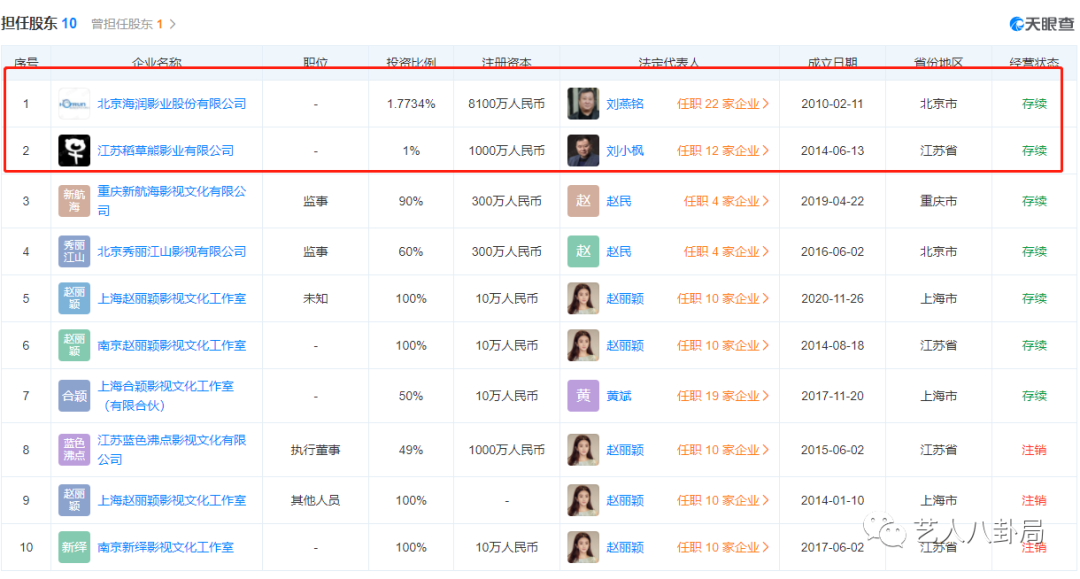Click 刘小枫's portrait photo
The height and width of the screenshot is (579, 1080).
click(583, 151)
